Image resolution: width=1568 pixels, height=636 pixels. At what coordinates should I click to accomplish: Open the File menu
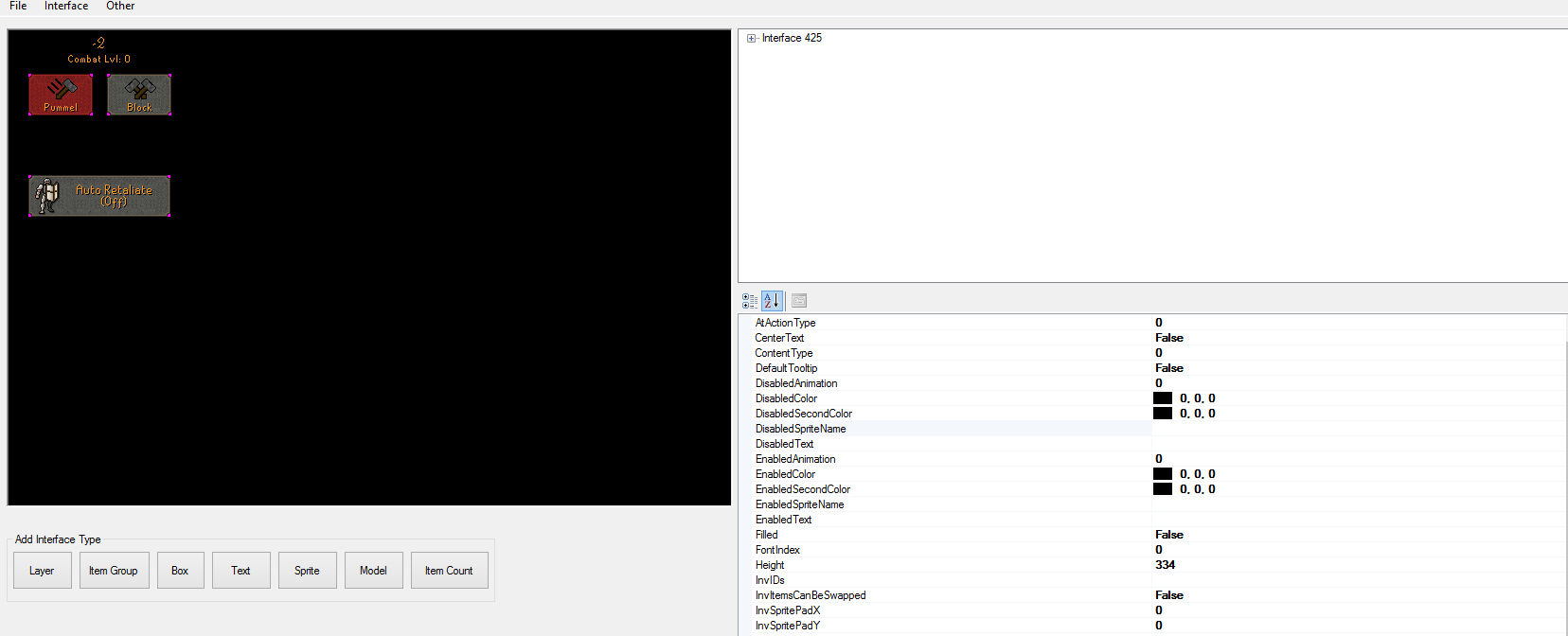pos(18,6)
